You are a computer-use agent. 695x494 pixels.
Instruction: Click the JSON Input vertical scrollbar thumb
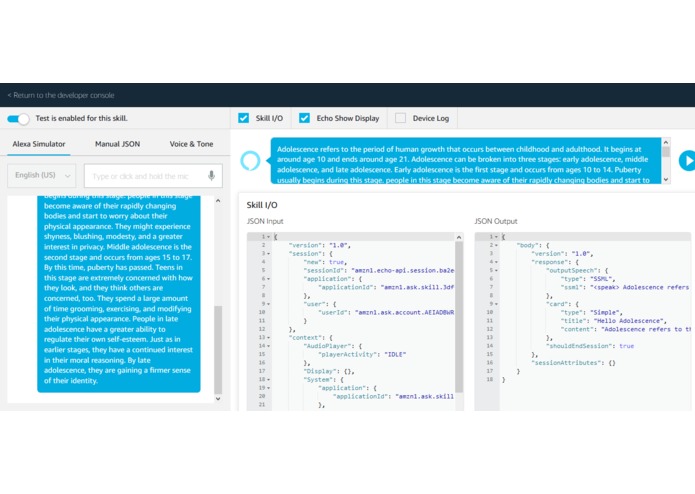tap(459, 317)
